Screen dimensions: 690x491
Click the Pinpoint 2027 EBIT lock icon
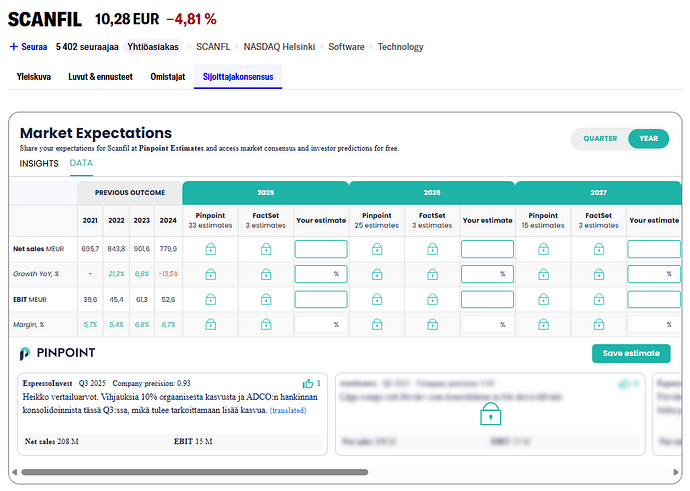click(543, 299)
